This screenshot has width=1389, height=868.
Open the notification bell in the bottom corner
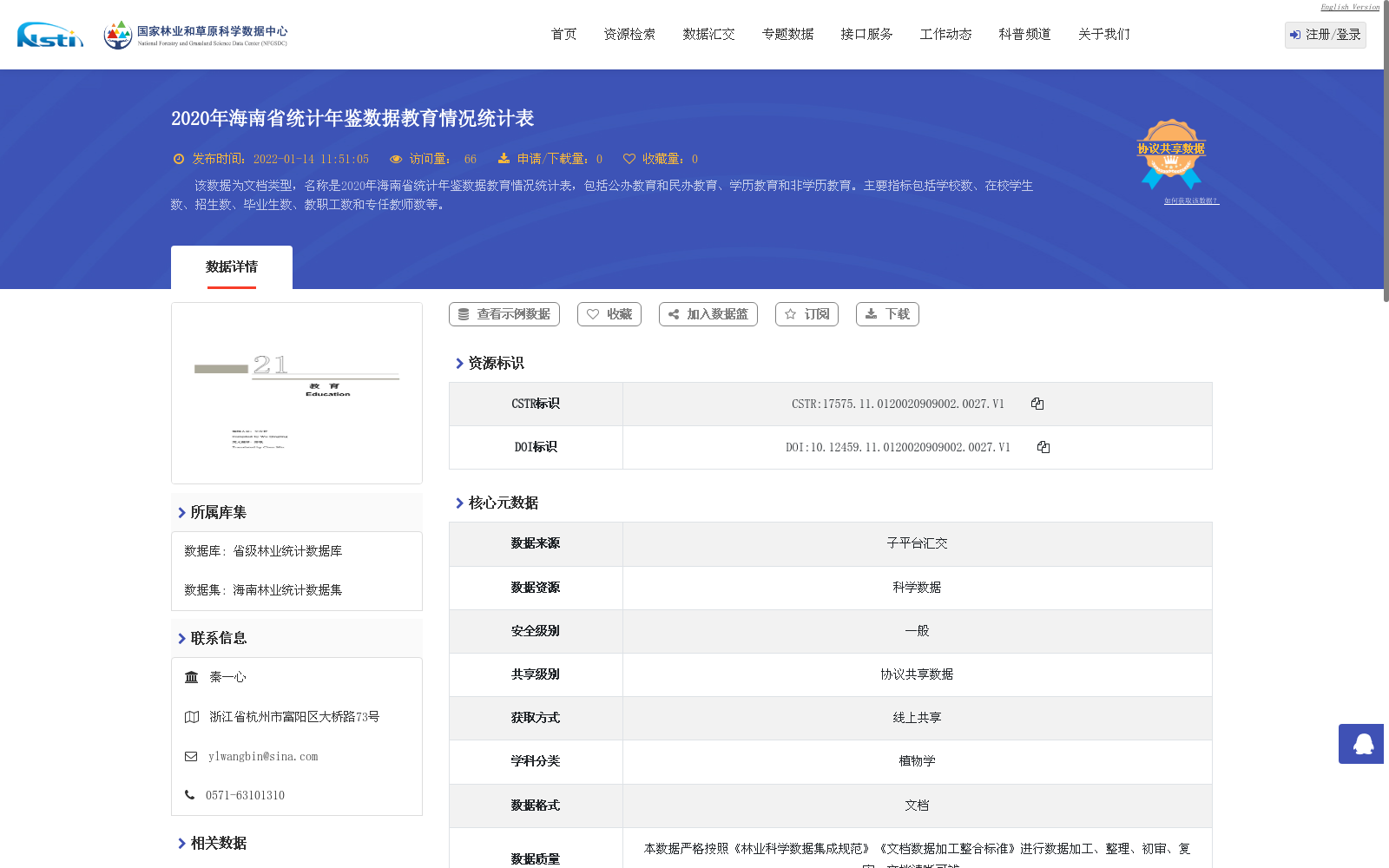pos(1361,744)
